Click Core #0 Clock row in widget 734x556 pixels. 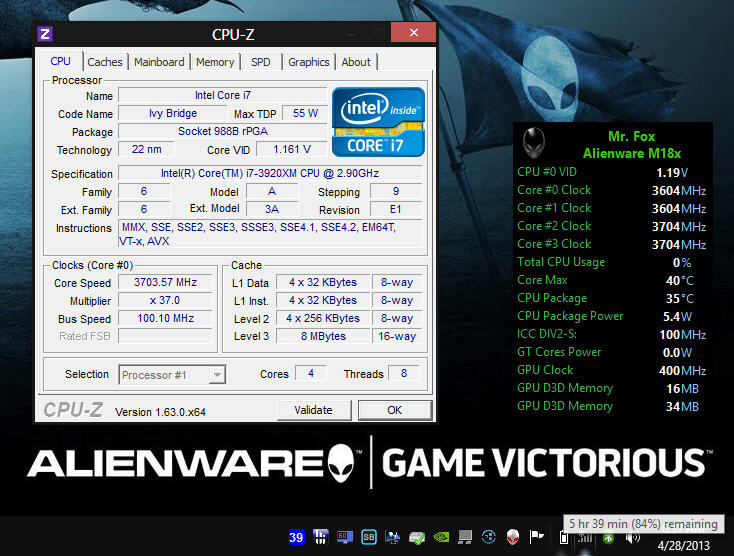tap(611, 190)
